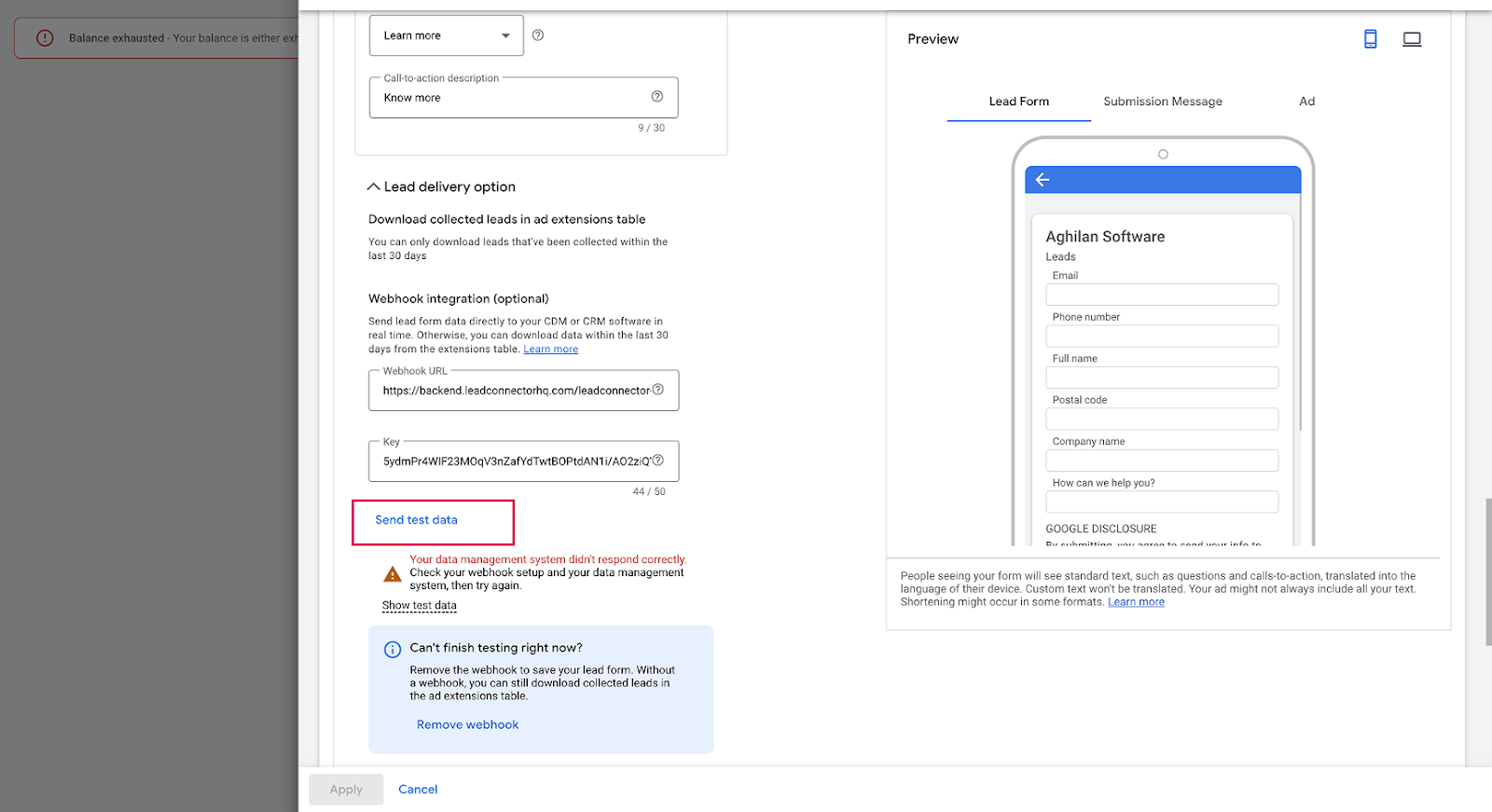Click warning triangle icon near error message

(x=393, y=573)
